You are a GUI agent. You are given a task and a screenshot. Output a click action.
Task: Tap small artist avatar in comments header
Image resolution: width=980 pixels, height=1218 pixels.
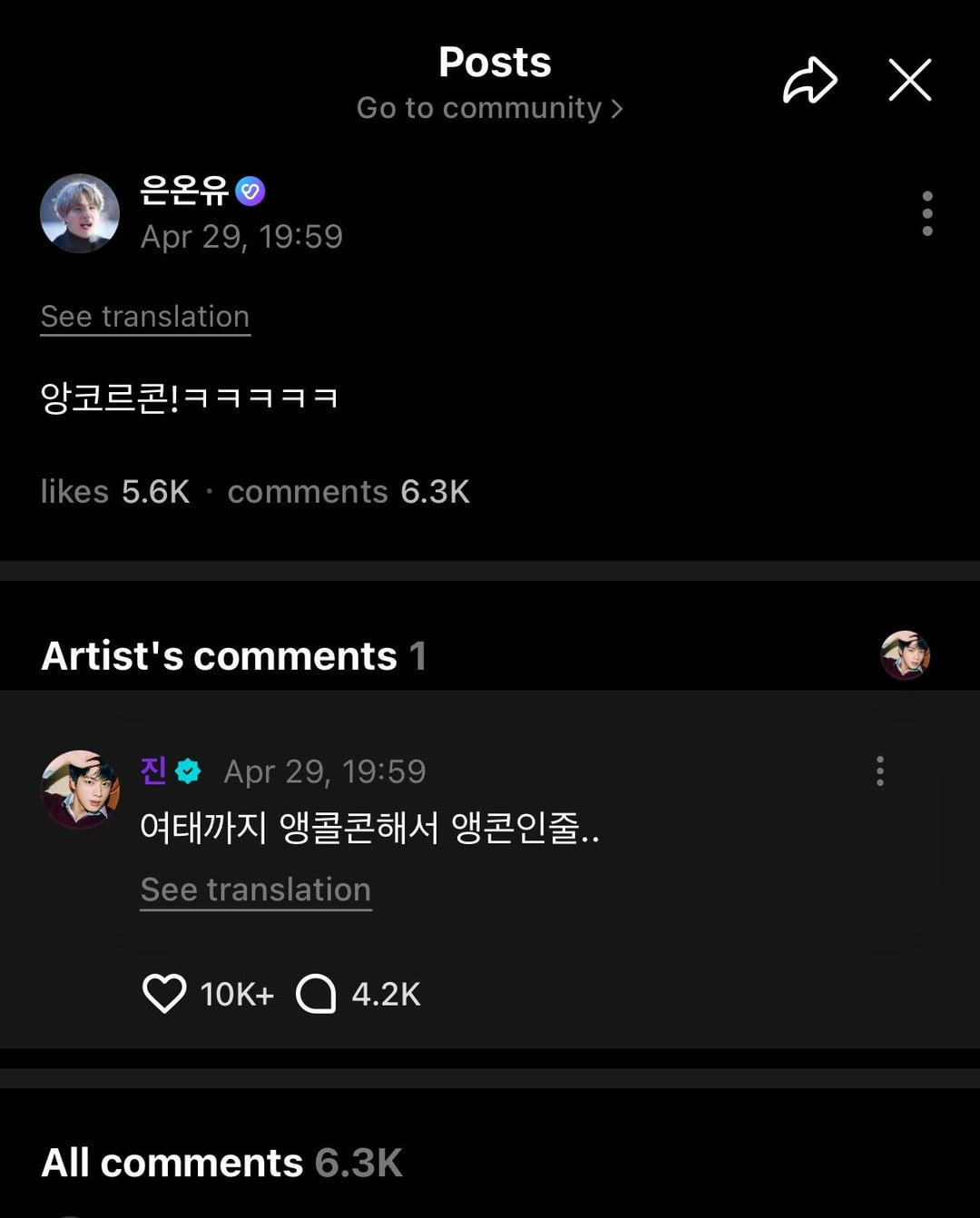coord(905,655)
